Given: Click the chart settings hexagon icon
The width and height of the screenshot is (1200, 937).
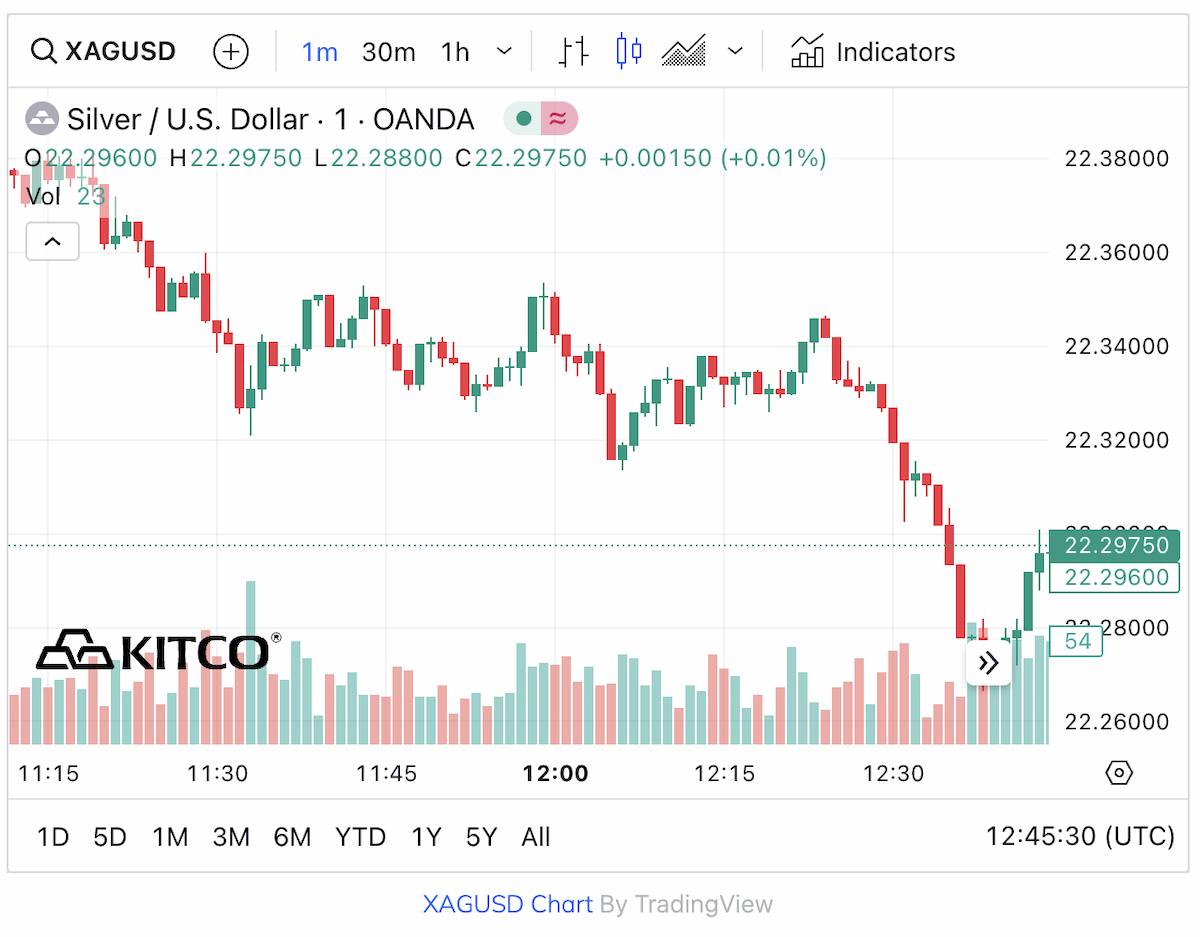Looking at the screenshot, I should click(1119, 773).
